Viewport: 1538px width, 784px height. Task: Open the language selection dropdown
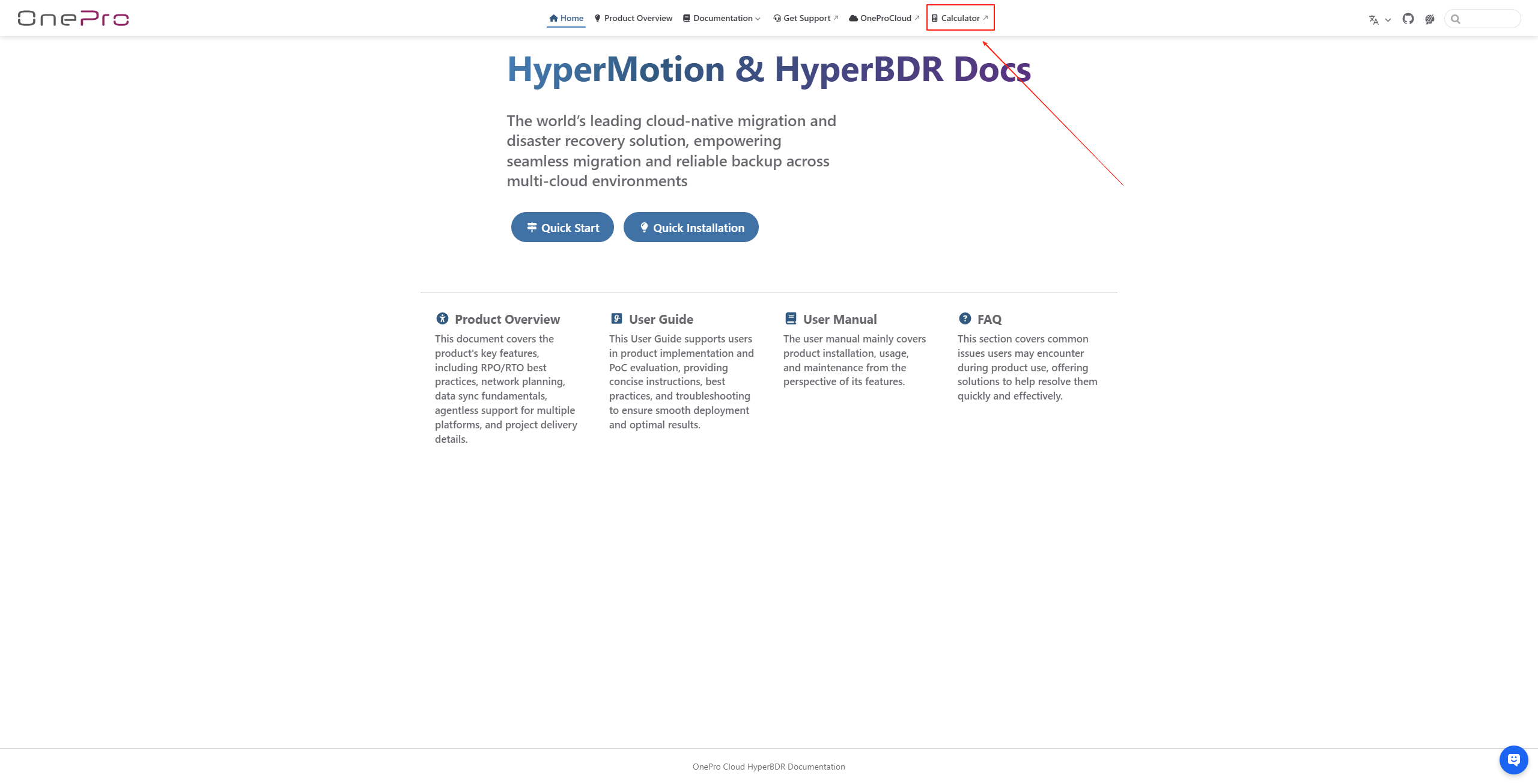coord(1379,19)
